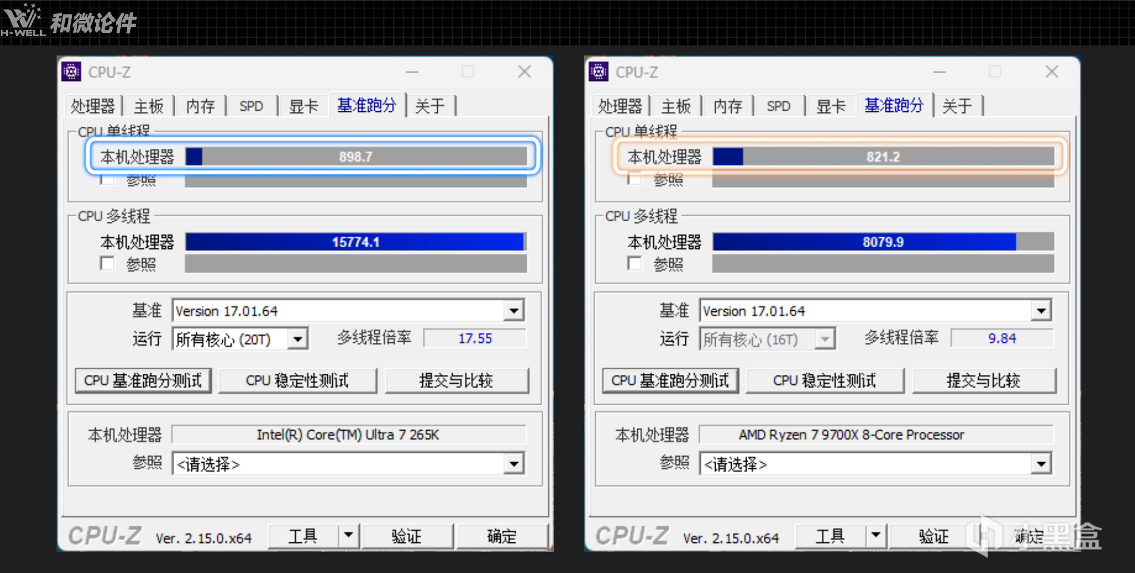The height and width of the screenshot is (573, 1135).
Task: Click 提交与比较 in right window
Action: [984, 381]
